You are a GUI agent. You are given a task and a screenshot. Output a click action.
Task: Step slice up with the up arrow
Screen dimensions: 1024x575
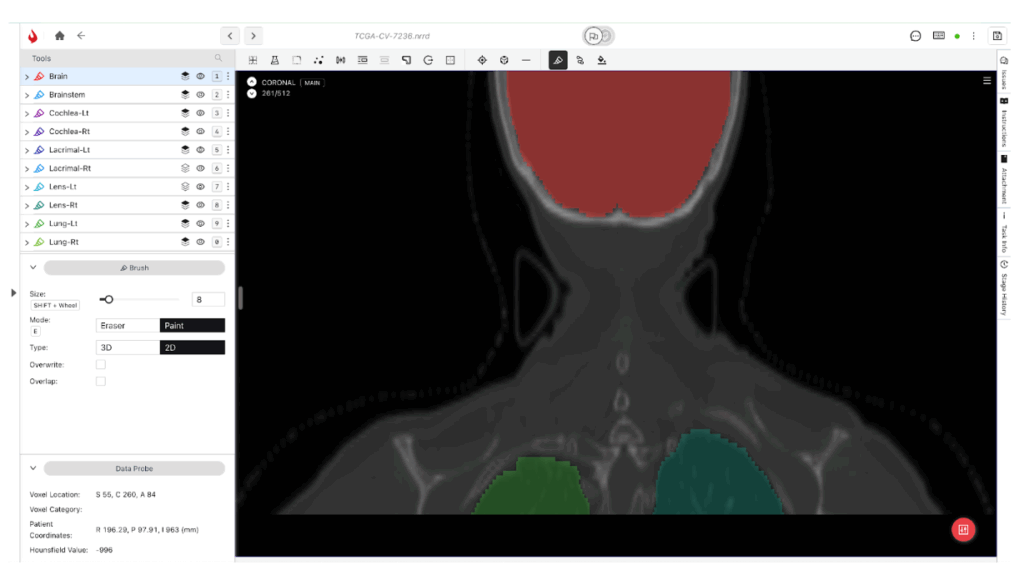pyautogui.click(x=251, y=82)
